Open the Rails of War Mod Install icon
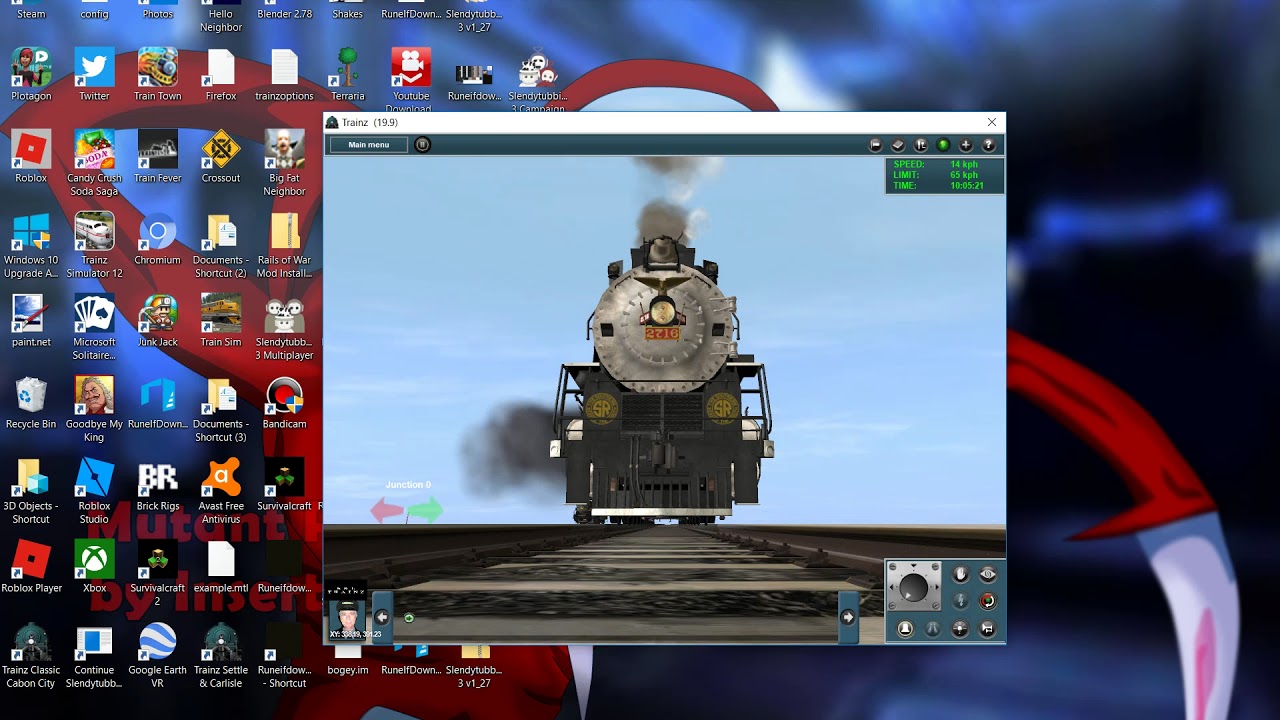Screen dimensions: 1280x720 [x=284, y=245]
